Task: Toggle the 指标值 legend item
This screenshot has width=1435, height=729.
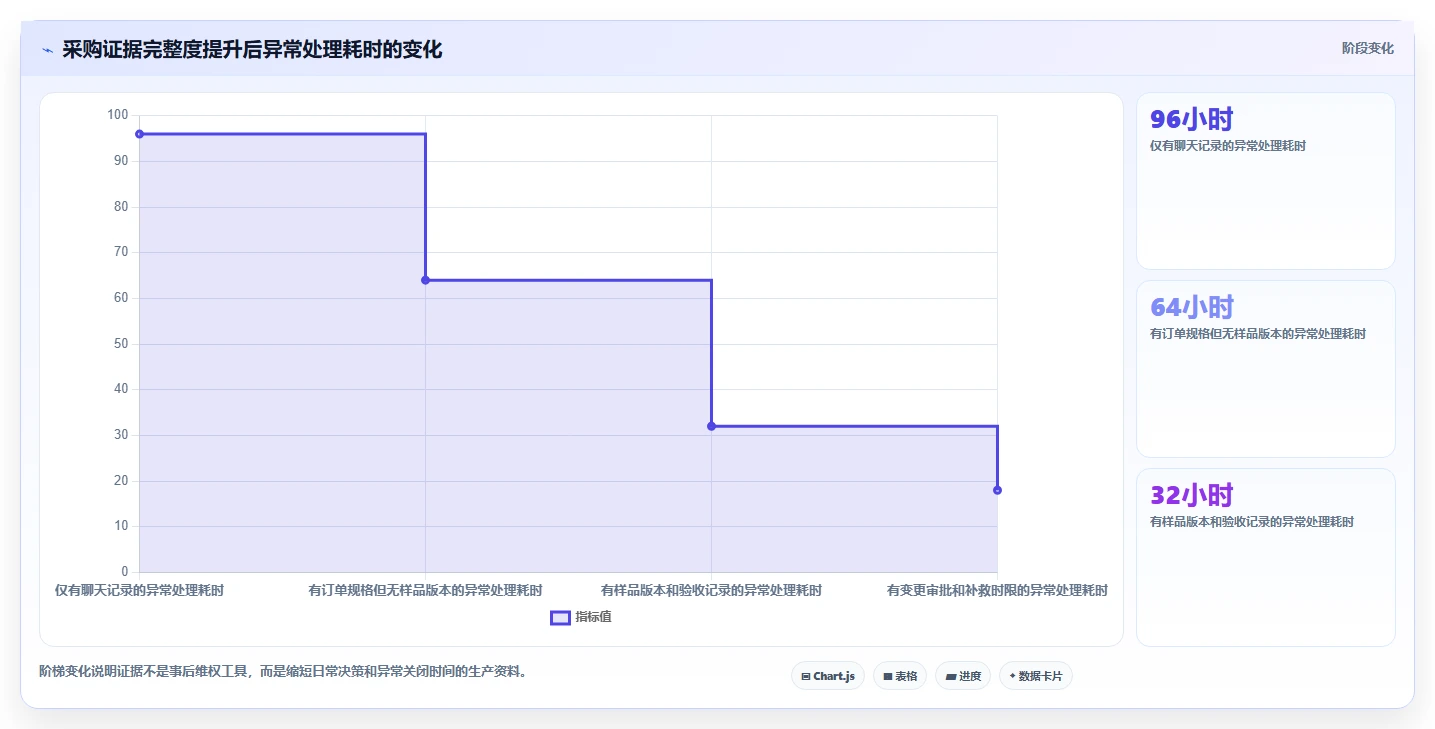Action: click(x=581, y=617)
